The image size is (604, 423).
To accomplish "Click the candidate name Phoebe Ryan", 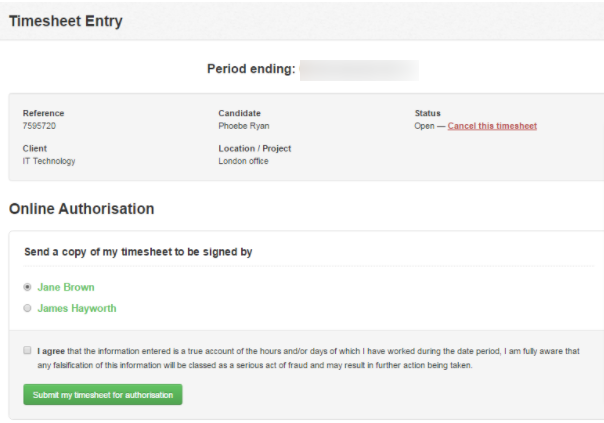I will [244, 126].
